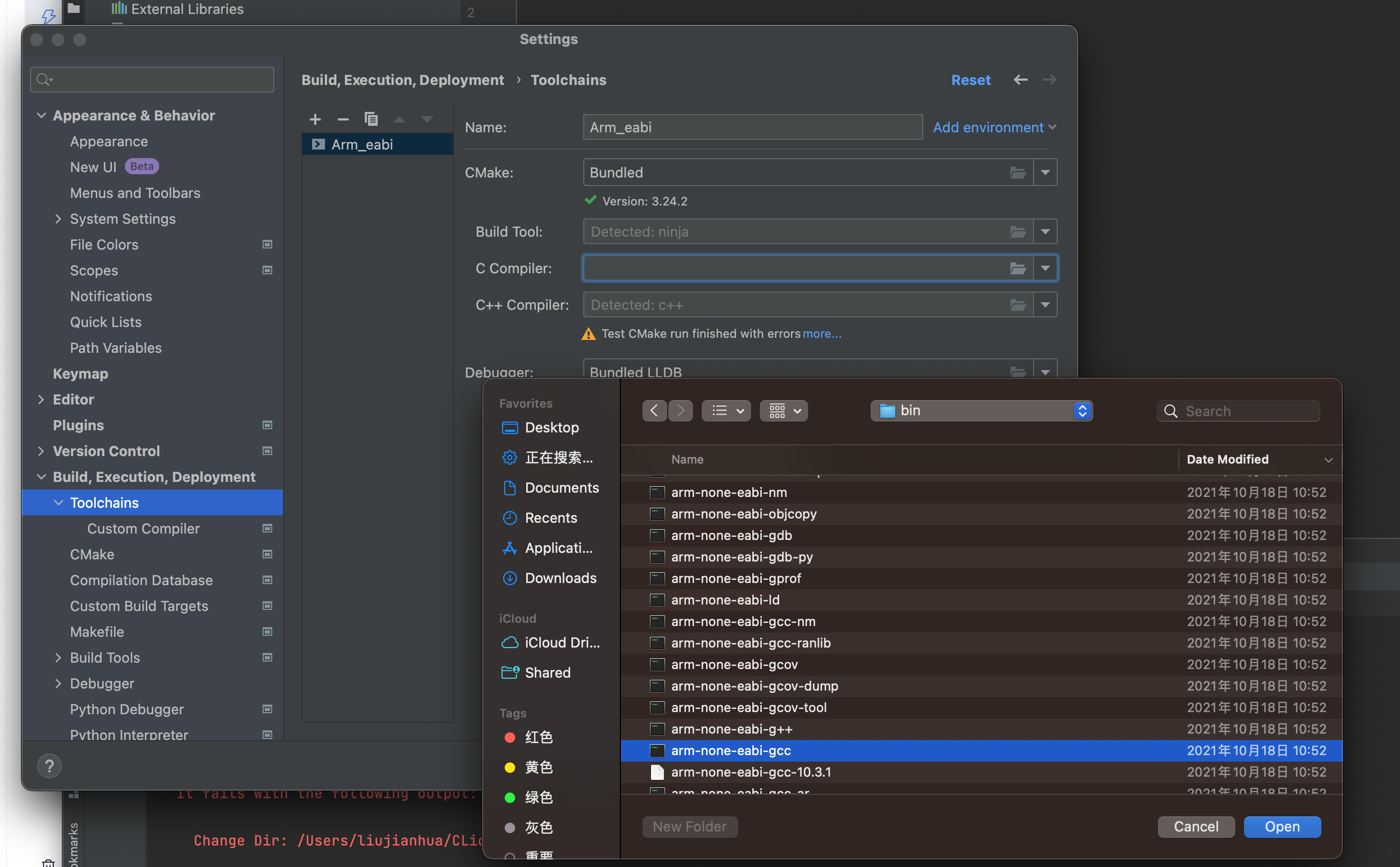Select the arm-none-eabi-gdb file row
The height and width of the screenshot is (867, 1400).
[x=981, y=535]
